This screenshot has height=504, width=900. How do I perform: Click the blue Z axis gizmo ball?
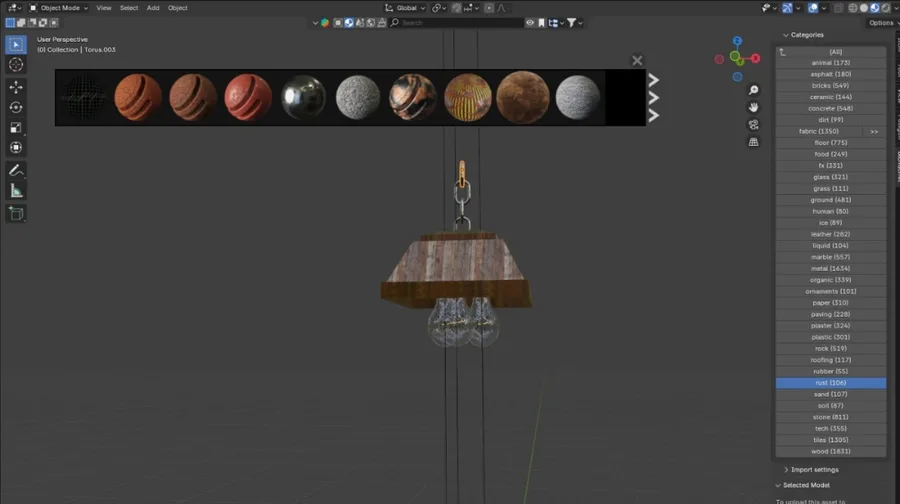point(737,41)
